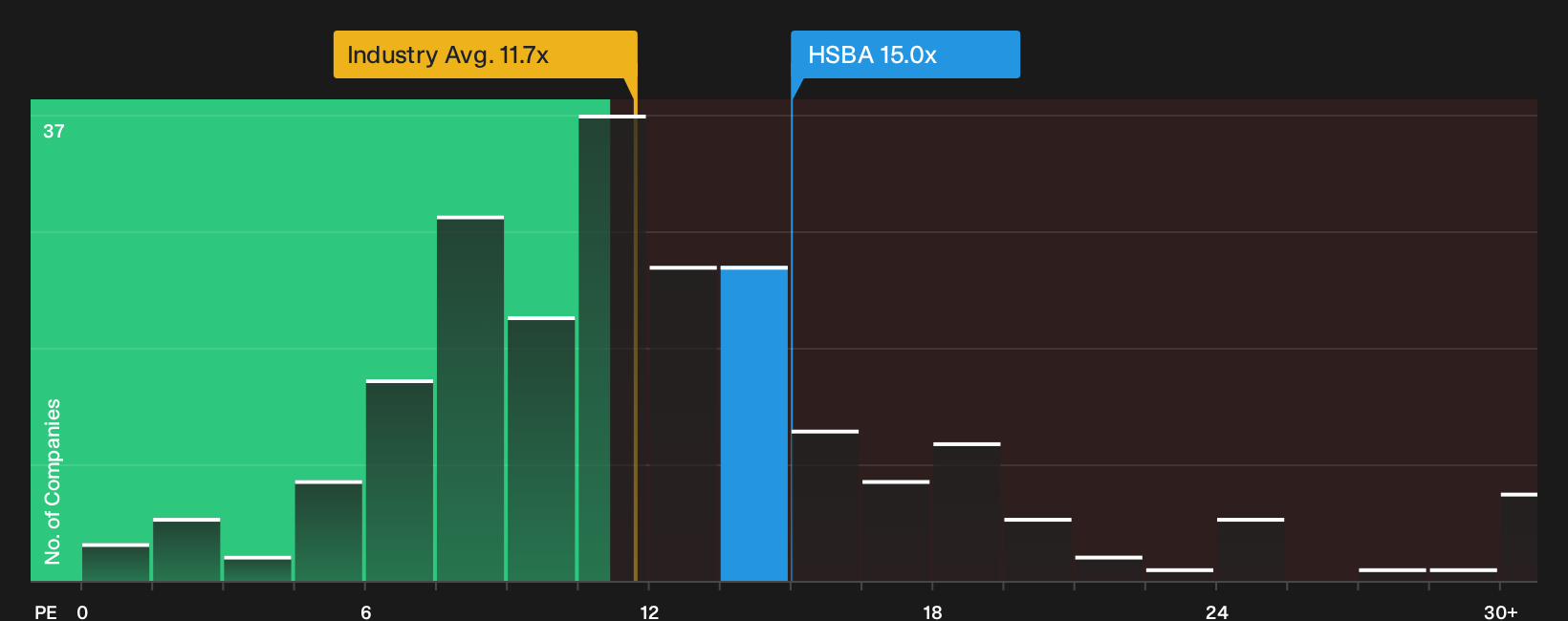
Task: Select the green bar near PE 9 to 10
Action: 541,449
